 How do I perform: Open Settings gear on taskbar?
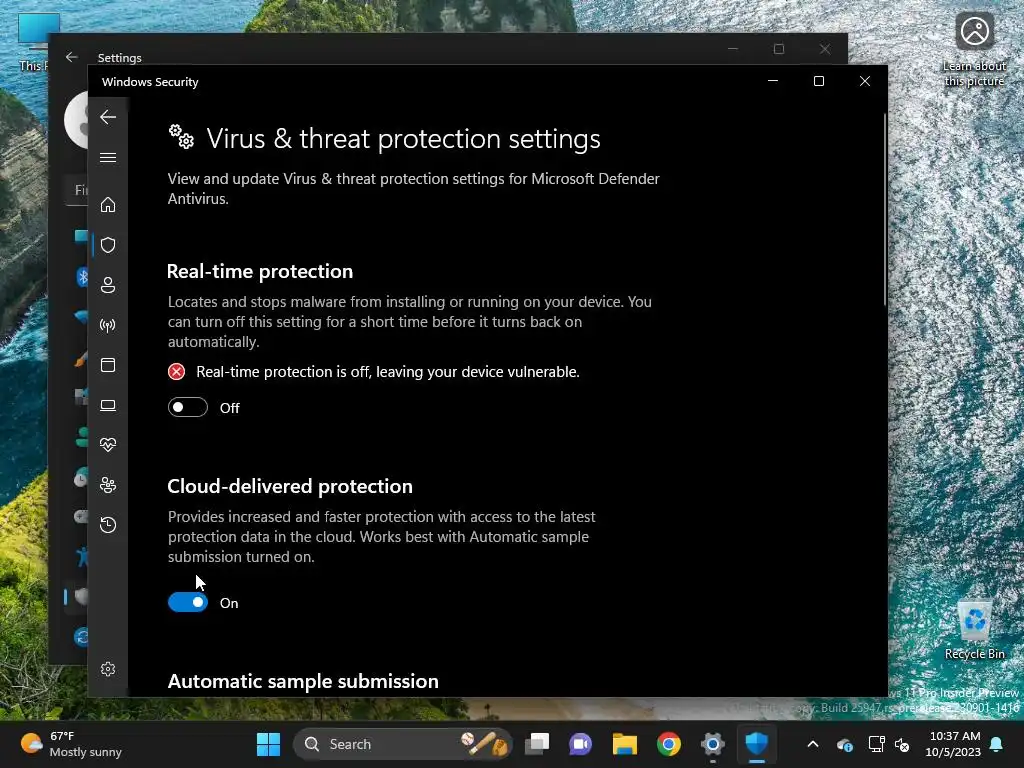tap(712, 744)
